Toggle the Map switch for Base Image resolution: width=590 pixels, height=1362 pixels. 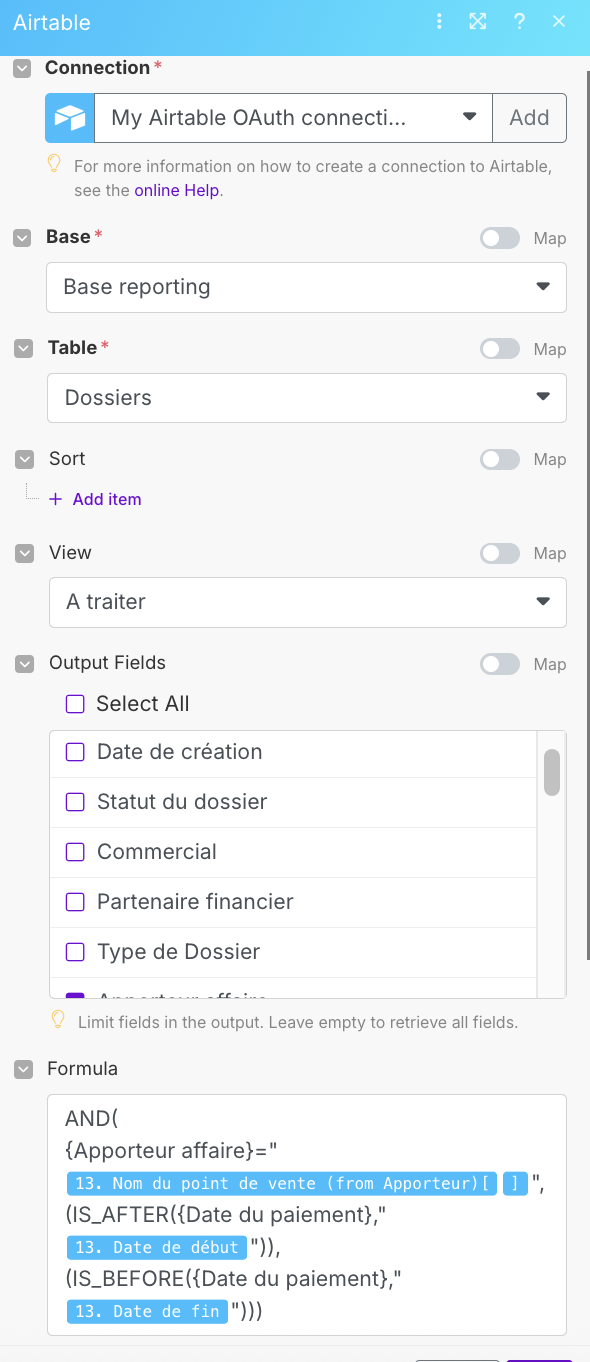point(500,238)
